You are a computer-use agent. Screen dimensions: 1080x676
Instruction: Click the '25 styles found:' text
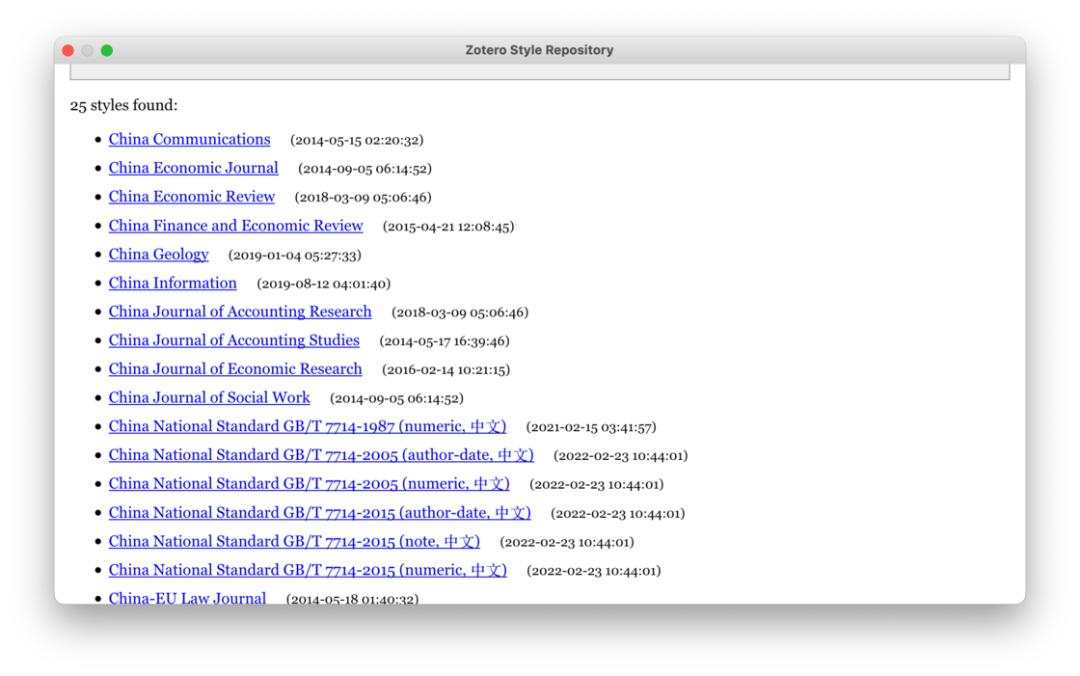coord(123,105)
